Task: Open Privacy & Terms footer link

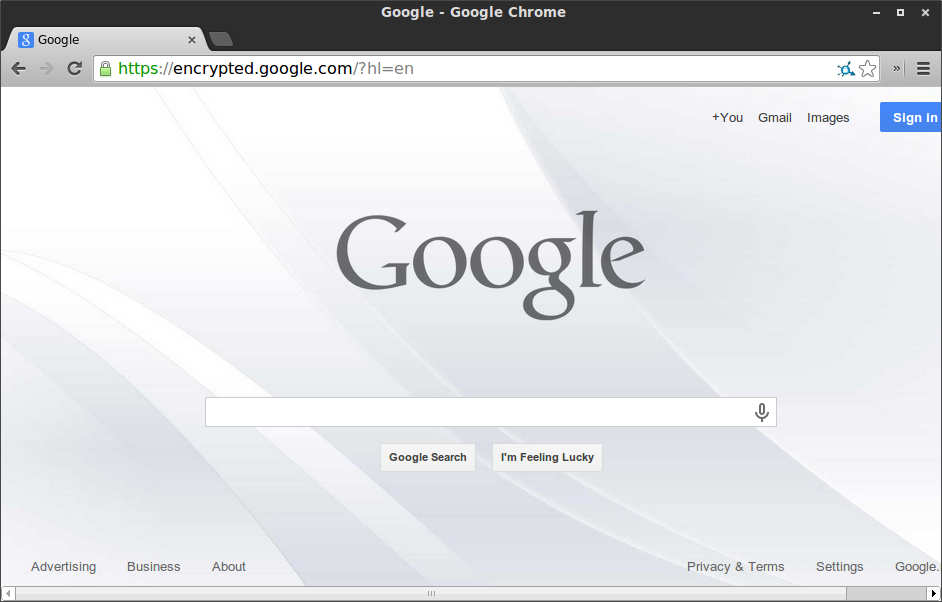Action: click(735, 567)
